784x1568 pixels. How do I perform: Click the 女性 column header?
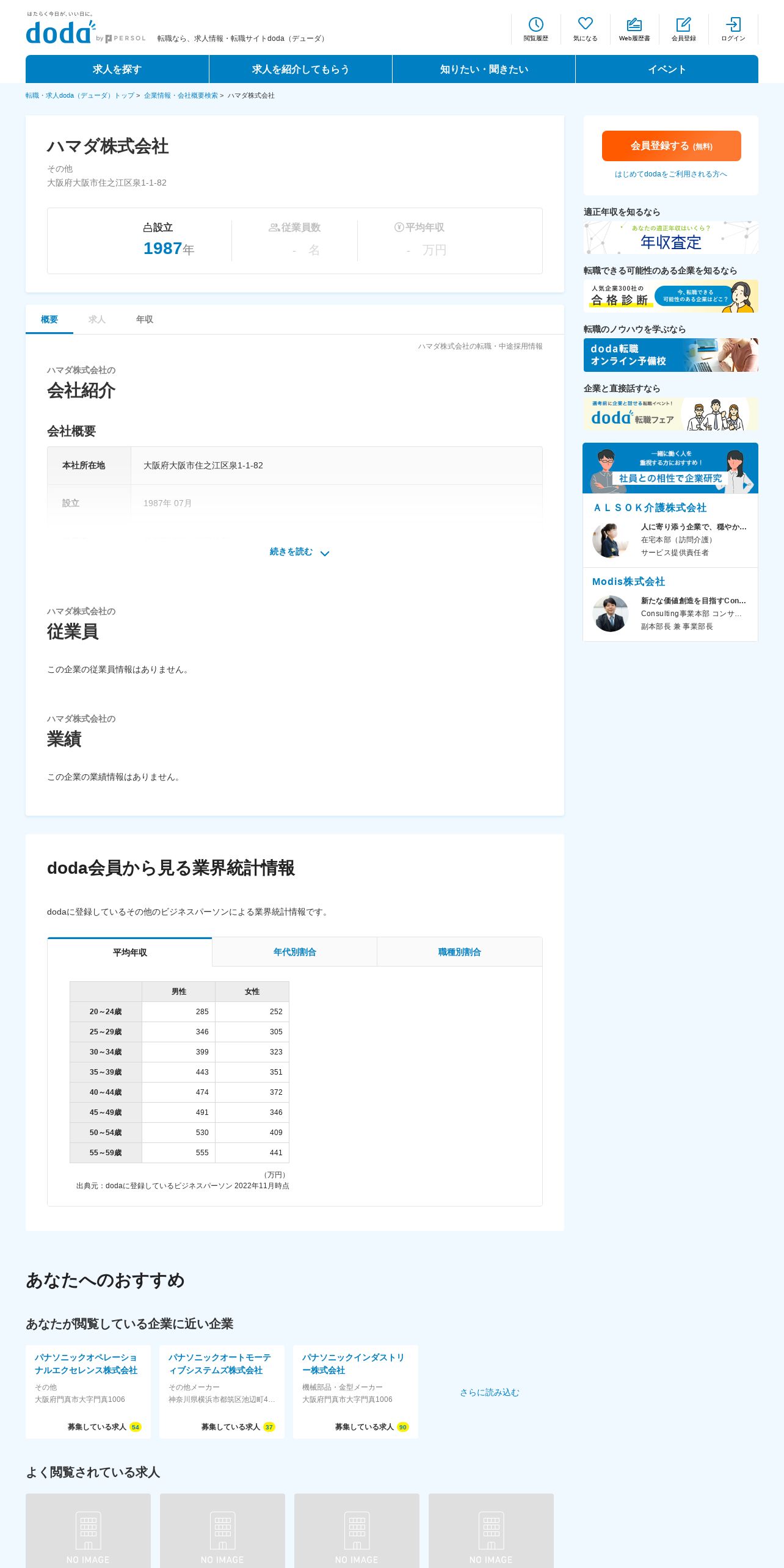tap(252, 992)
